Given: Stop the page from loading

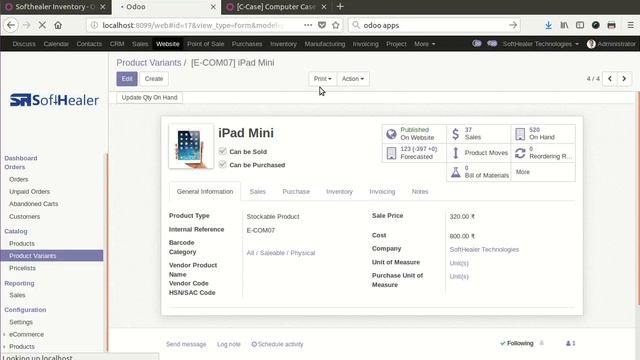Looking at the screenshot, I should pos(42,25).
